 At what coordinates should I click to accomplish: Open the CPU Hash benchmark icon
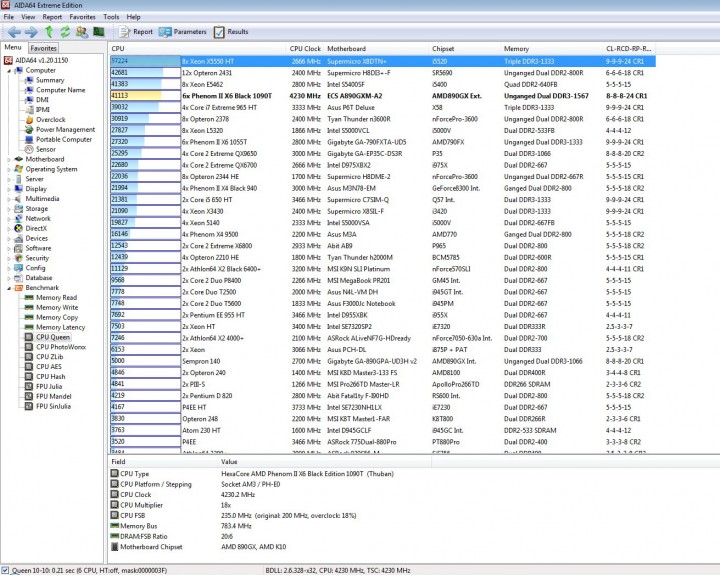[29, 377]
